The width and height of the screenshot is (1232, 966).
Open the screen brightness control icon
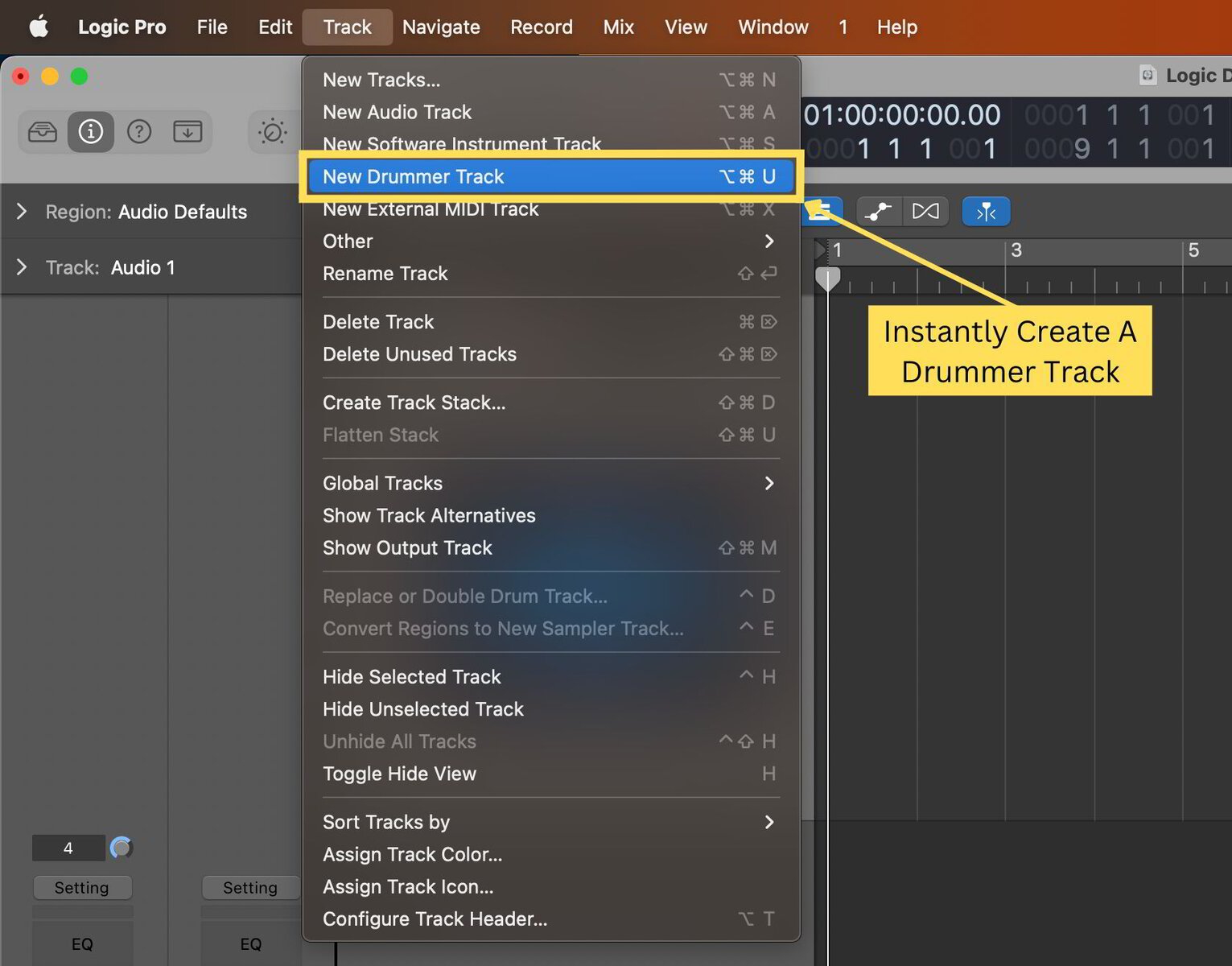[272, 131]
